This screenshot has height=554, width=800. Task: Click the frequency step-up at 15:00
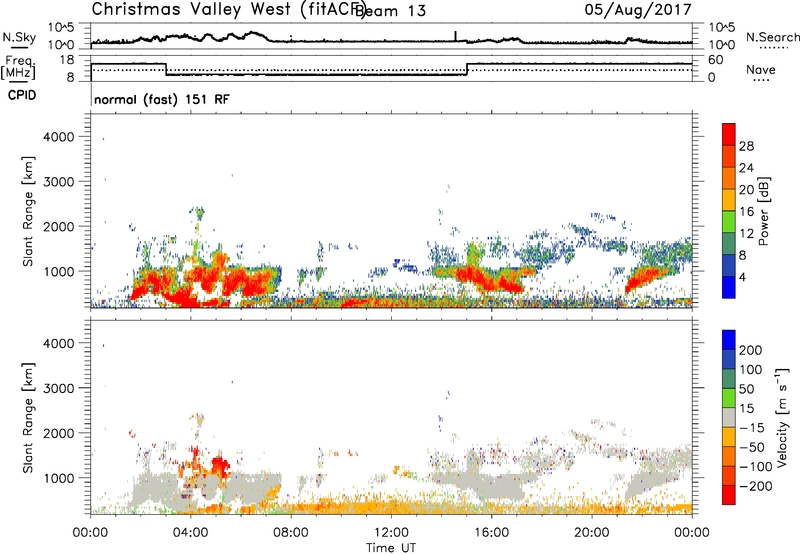coord(467,69)
